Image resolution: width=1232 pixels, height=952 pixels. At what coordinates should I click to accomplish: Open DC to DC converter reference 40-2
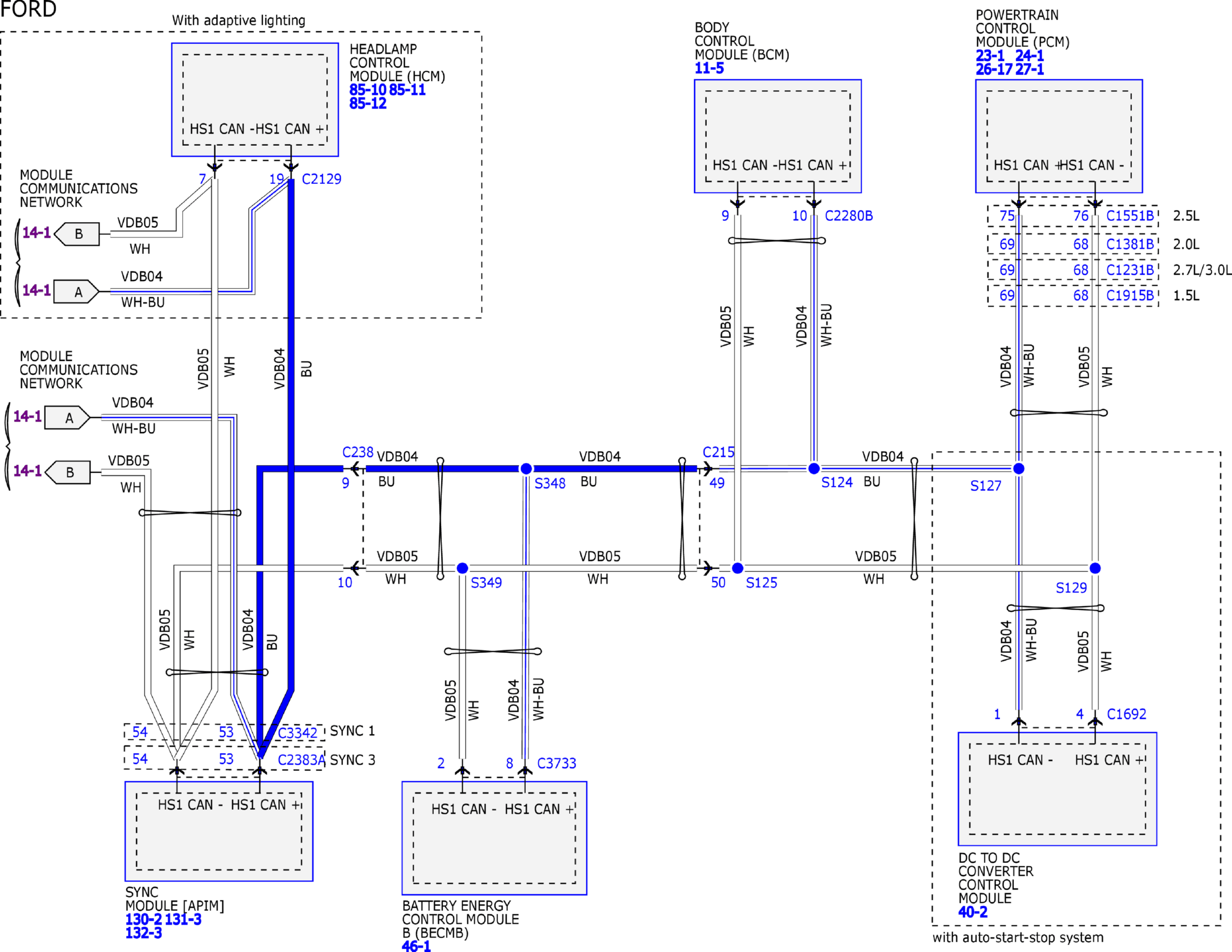click(973, 912)
